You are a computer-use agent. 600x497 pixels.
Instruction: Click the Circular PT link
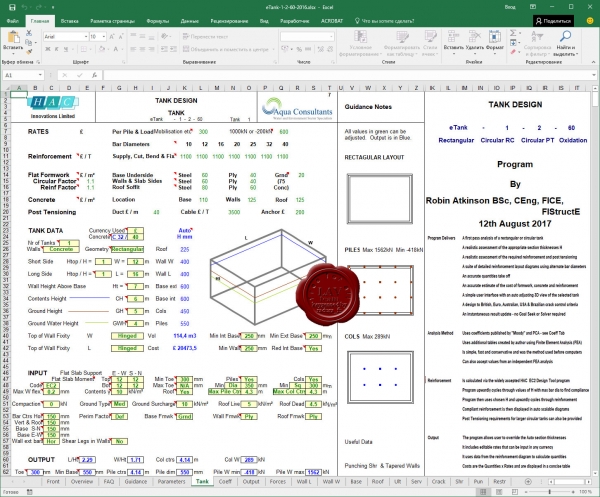click(537, 140)
